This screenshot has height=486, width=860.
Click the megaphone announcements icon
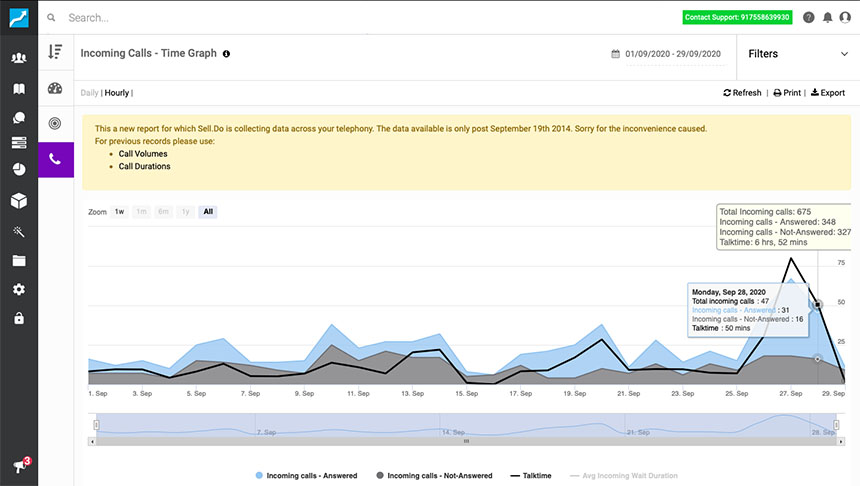tap(21, 465)
